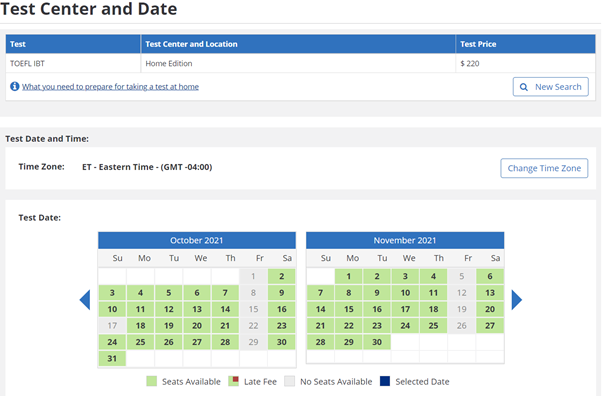
Task: Select November 15 test date
Action: tap(349, 309)
